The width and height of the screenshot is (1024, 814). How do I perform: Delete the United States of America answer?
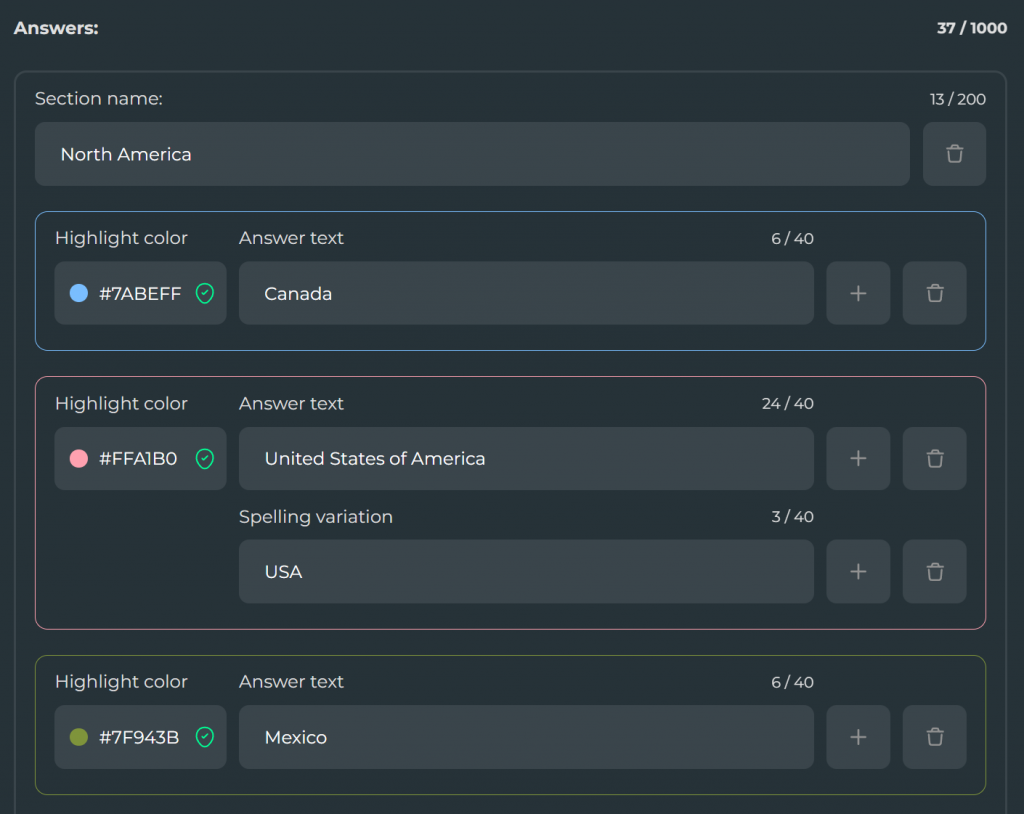pyautogui.click(x=934, y=458)
